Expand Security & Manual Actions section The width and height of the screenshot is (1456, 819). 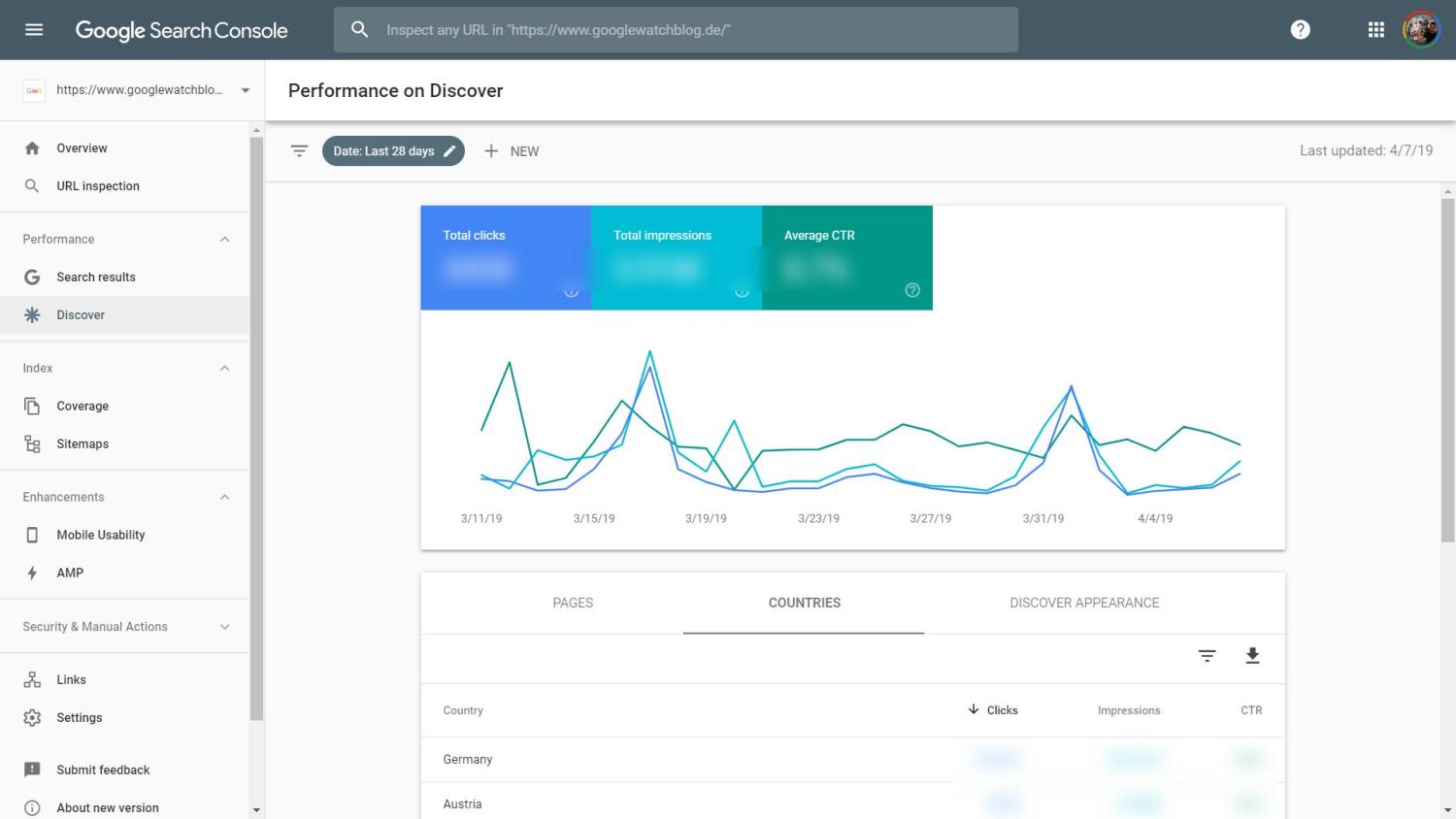224,627
